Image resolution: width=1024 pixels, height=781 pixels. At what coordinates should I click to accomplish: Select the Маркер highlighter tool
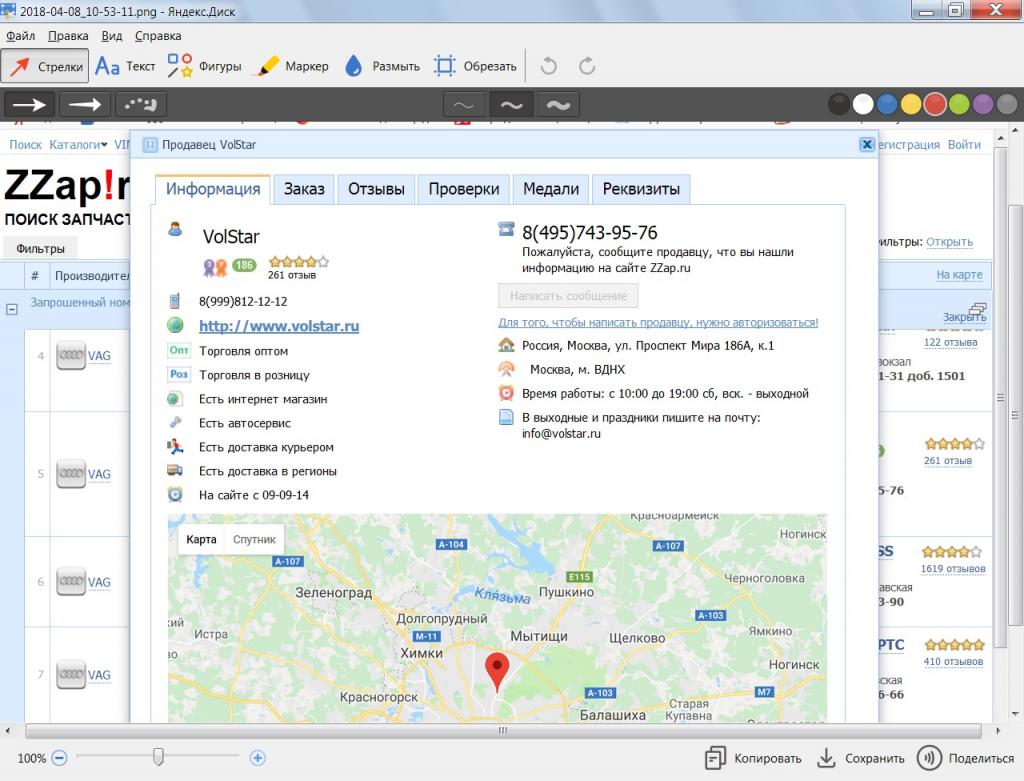click(293, 66)
